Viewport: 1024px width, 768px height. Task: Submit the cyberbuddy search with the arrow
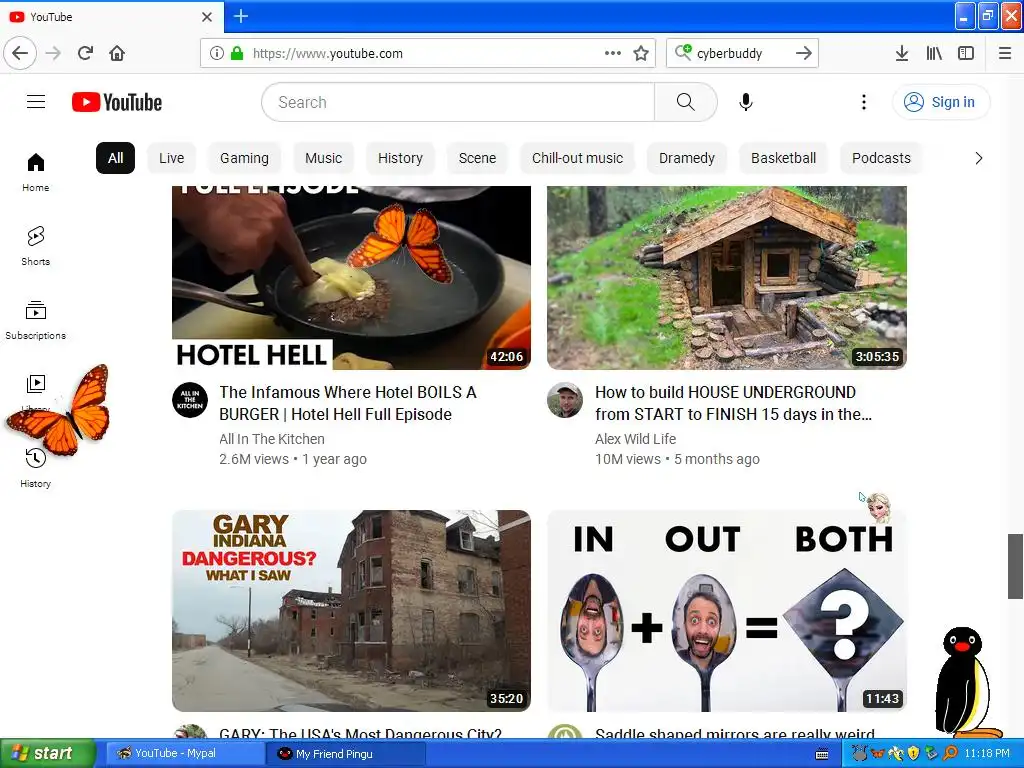tap(804, 53)
